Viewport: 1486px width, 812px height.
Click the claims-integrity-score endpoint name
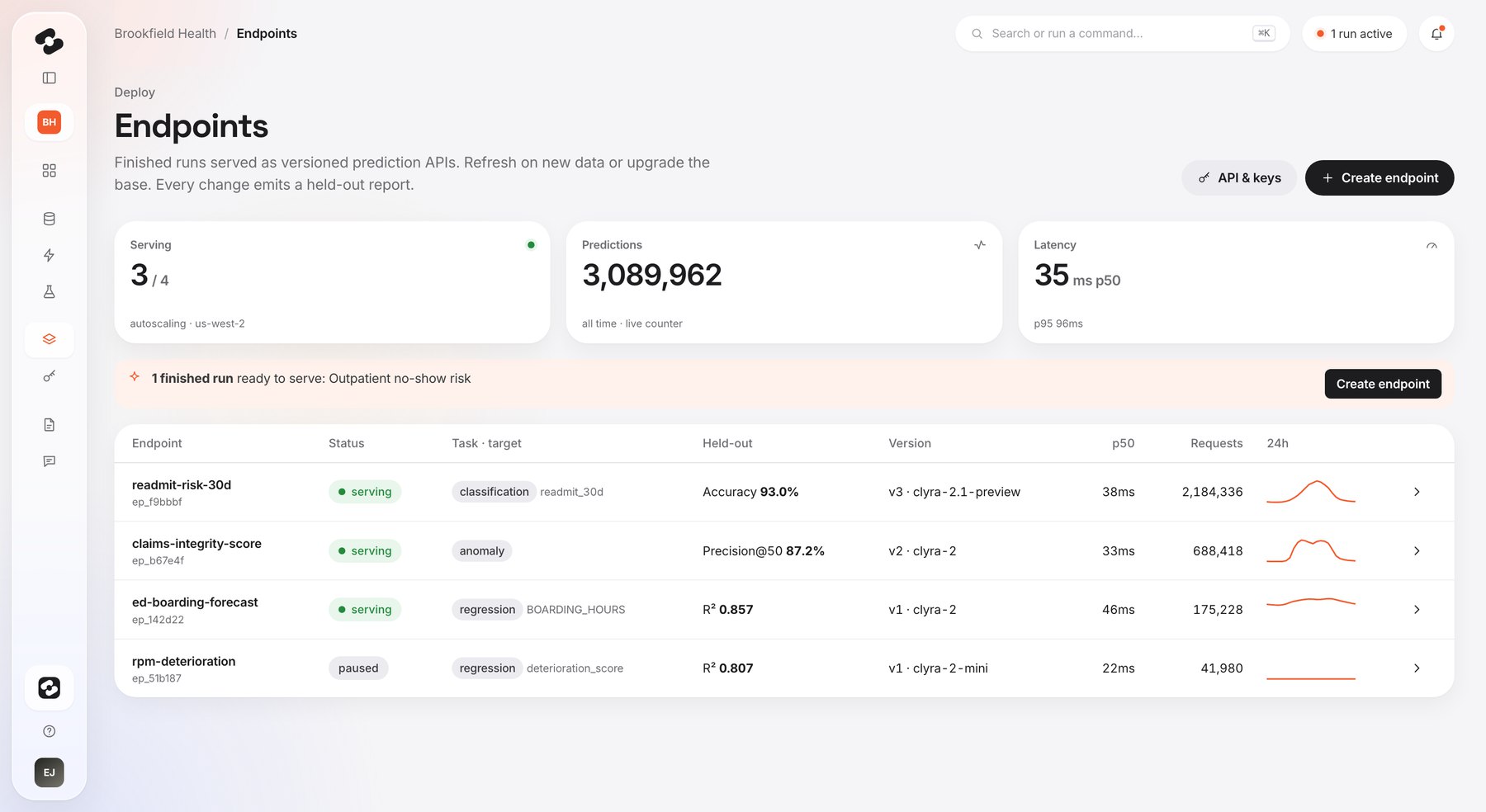tap(196, 543)
